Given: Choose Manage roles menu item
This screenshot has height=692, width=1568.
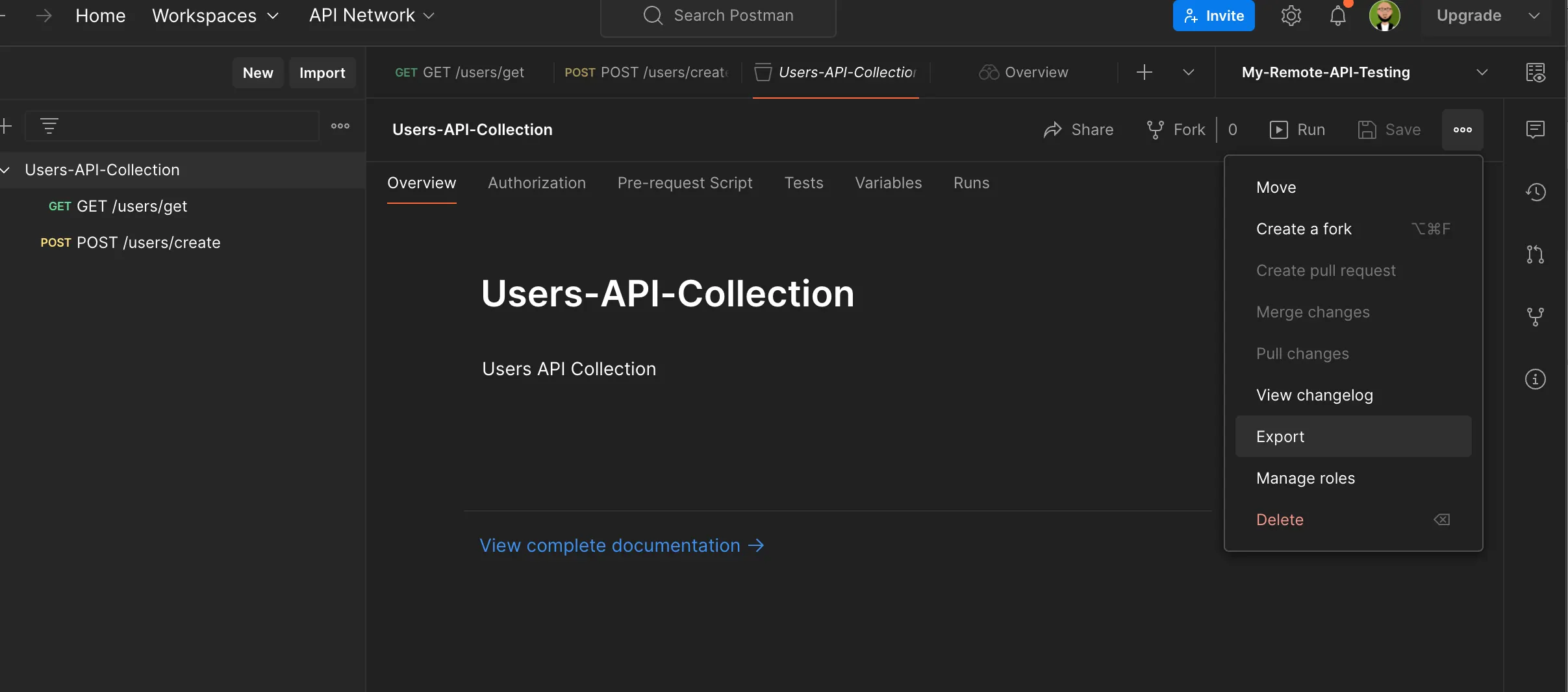Looking at the screenshot, I should [1353, 478].
